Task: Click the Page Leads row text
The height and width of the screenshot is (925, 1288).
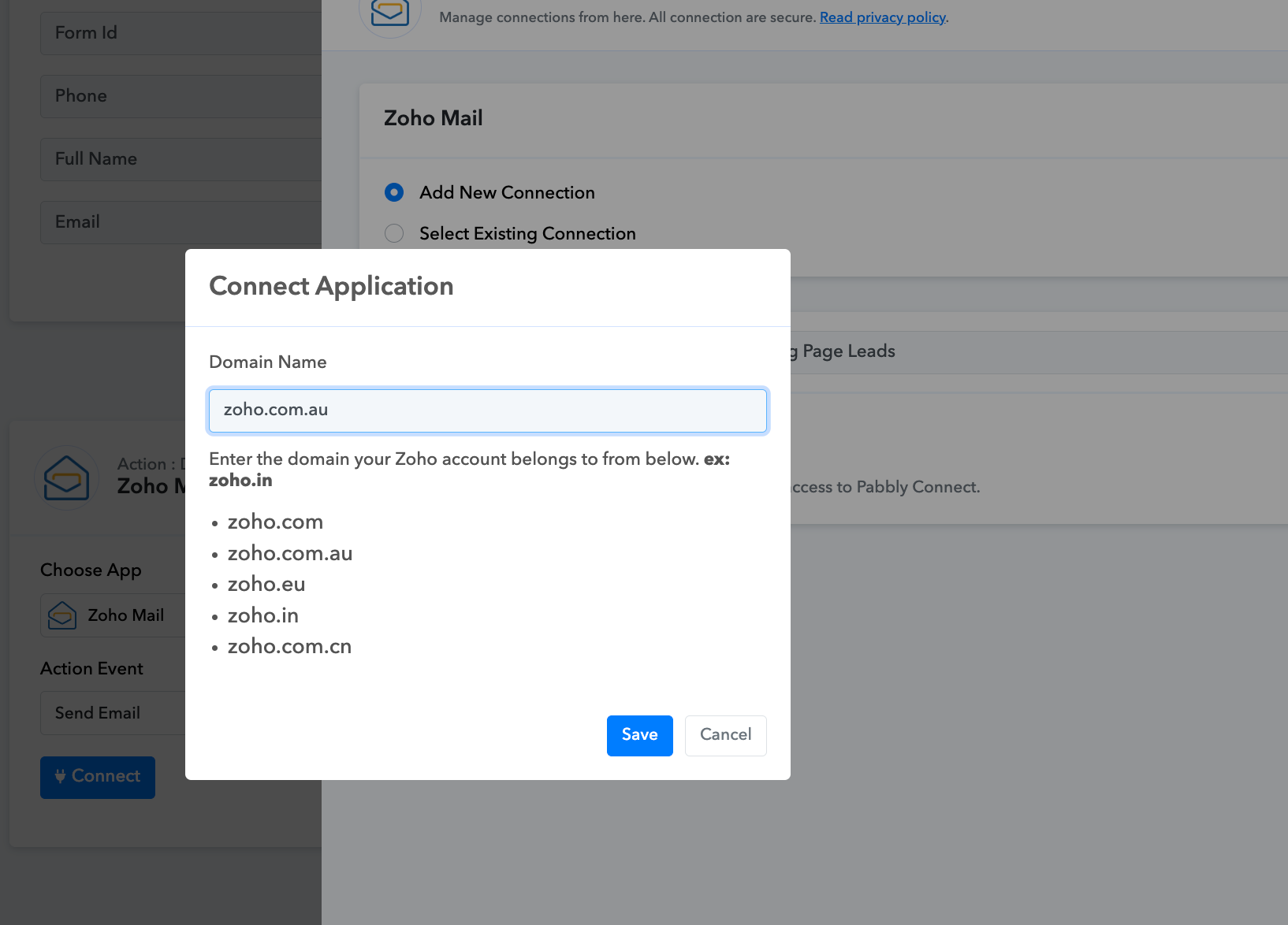Action: coord(848,351)
